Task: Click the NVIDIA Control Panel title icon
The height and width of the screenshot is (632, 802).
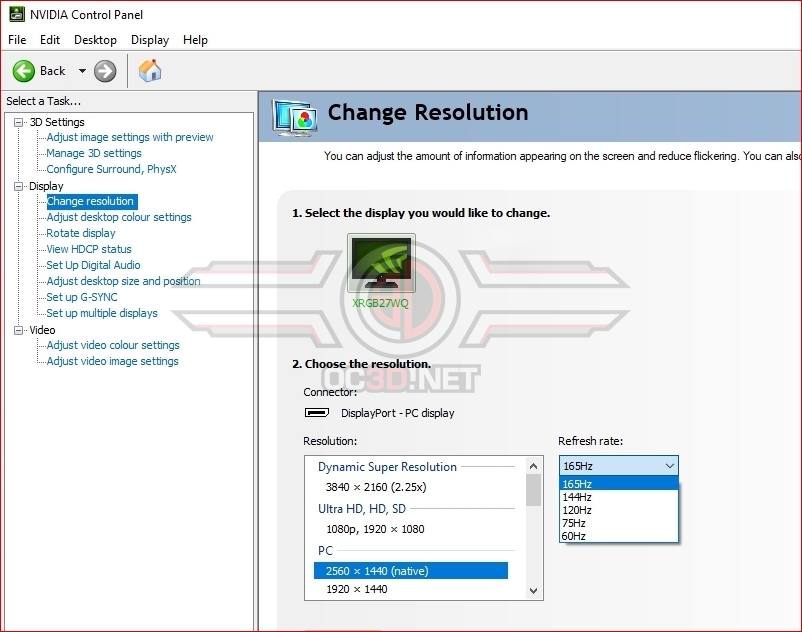Action: coord(17,14)
